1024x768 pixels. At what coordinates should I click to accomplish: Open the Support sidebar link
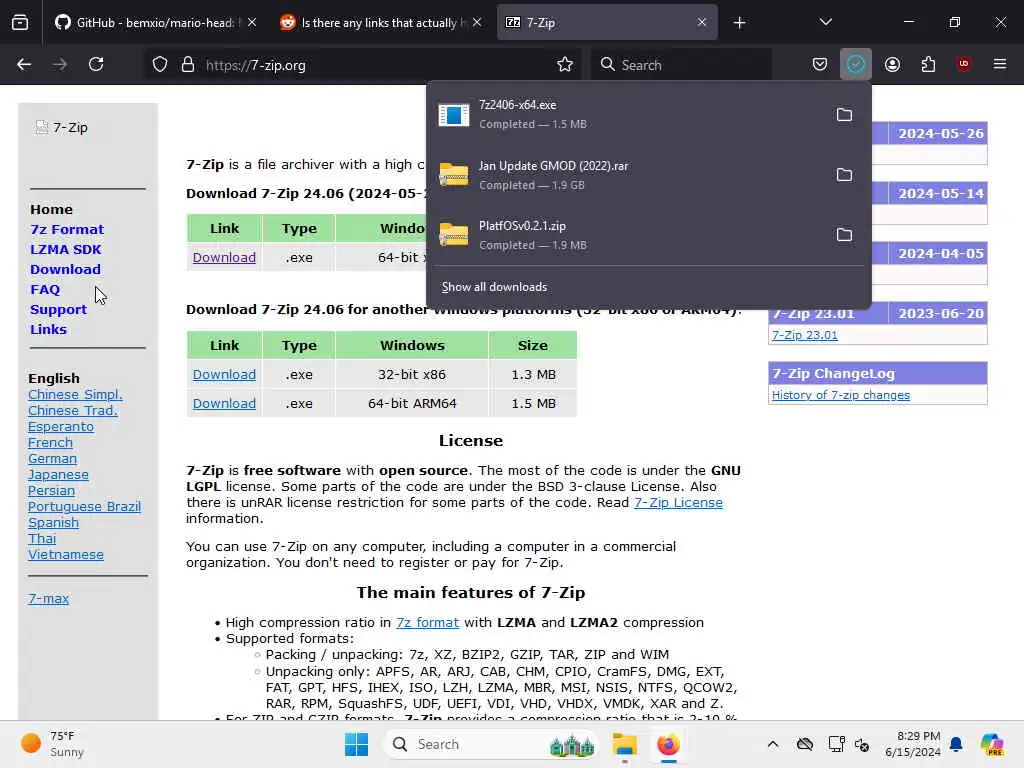point(58,310)
